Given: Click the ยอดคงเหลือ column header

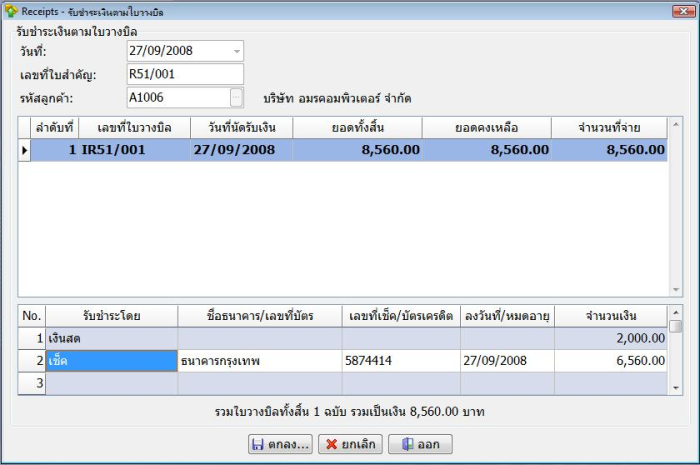Looking at the screenshot, I should (x=487, y=127).
